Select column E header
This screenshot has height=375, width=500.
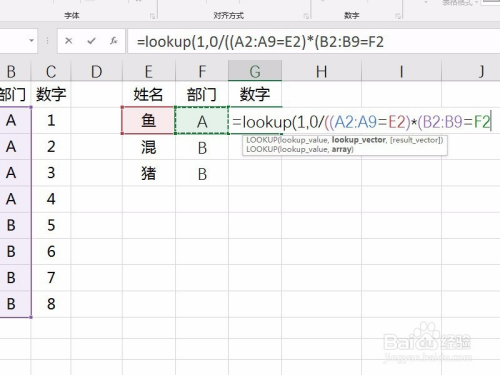point(149,71)
